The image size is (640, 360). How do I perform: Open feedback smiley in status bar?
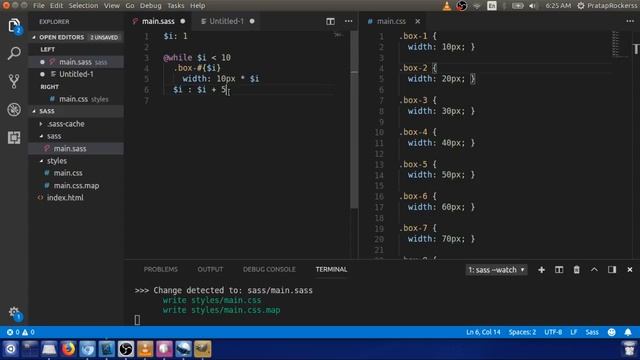click(x=611, y=332)
